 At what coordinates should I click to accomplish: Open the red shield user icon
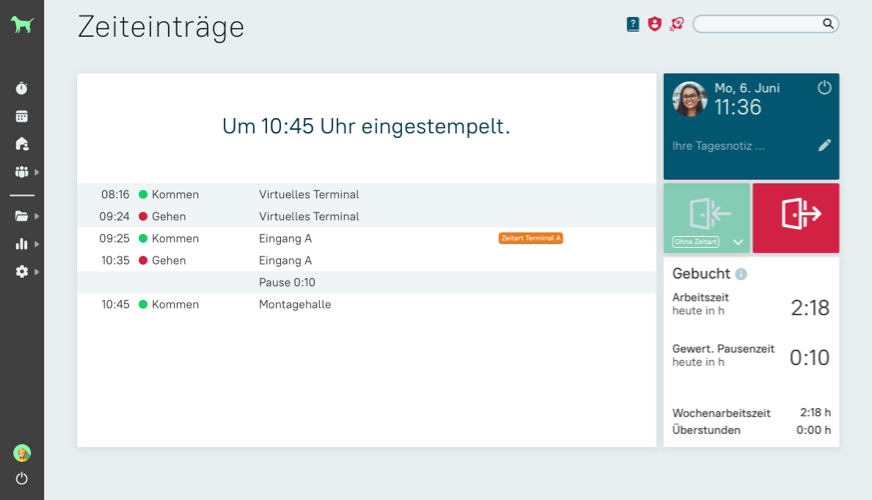(x=654, y=24)
